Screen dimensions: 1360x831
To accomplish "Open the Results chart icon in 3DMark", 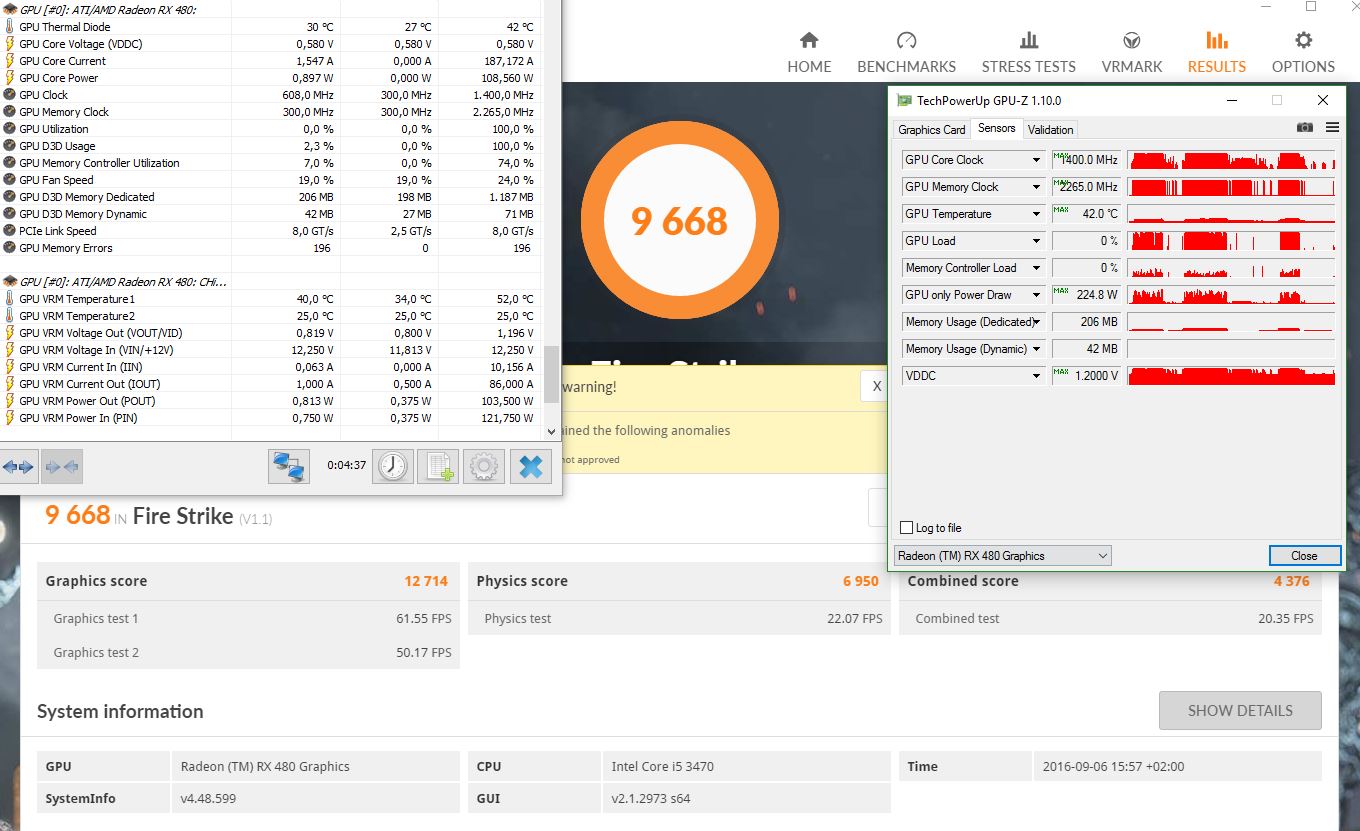I will [x=1217, y=41].
